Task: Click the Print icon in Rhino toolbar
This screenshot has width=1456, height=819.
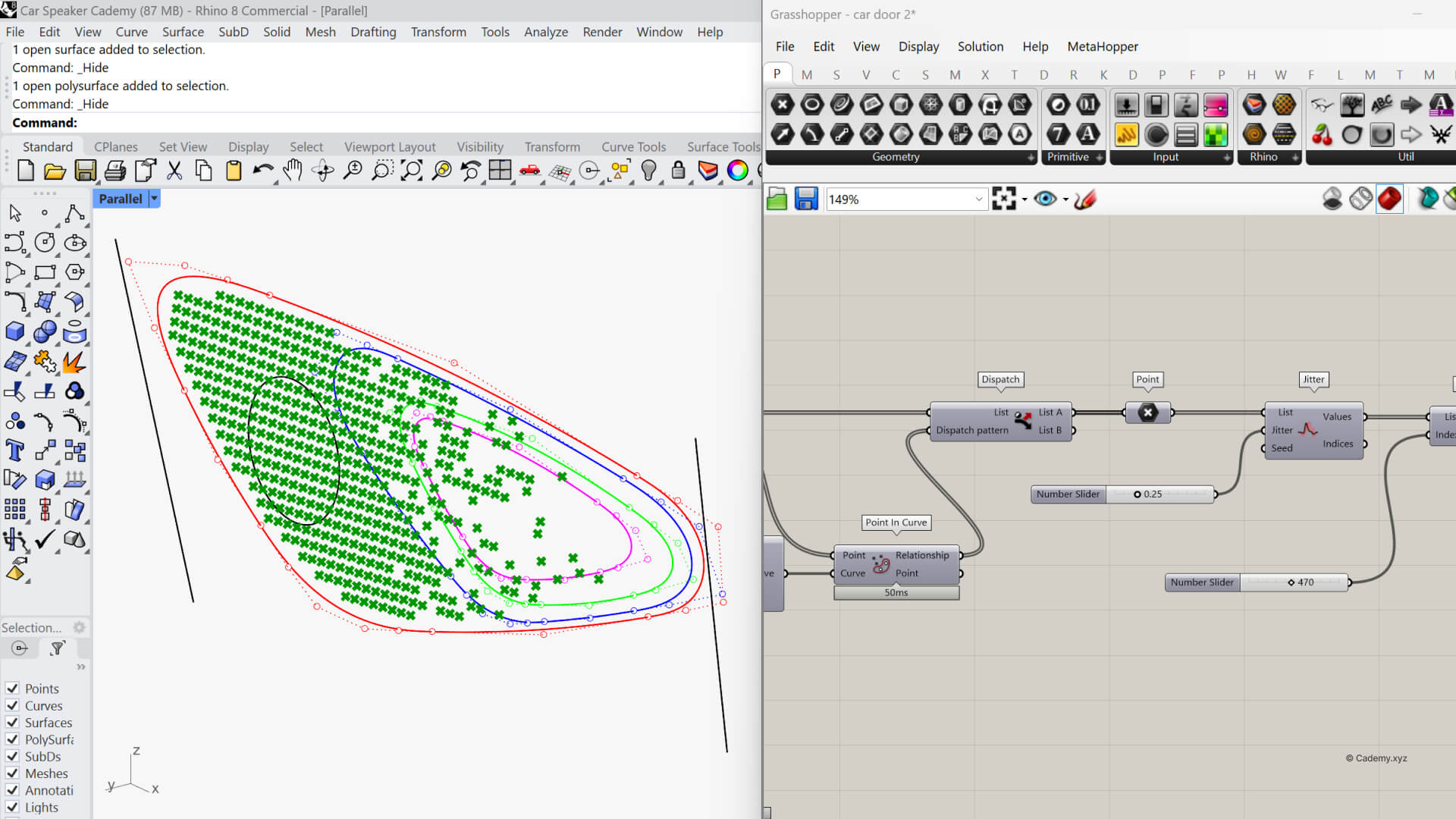Action: (115, 171)
